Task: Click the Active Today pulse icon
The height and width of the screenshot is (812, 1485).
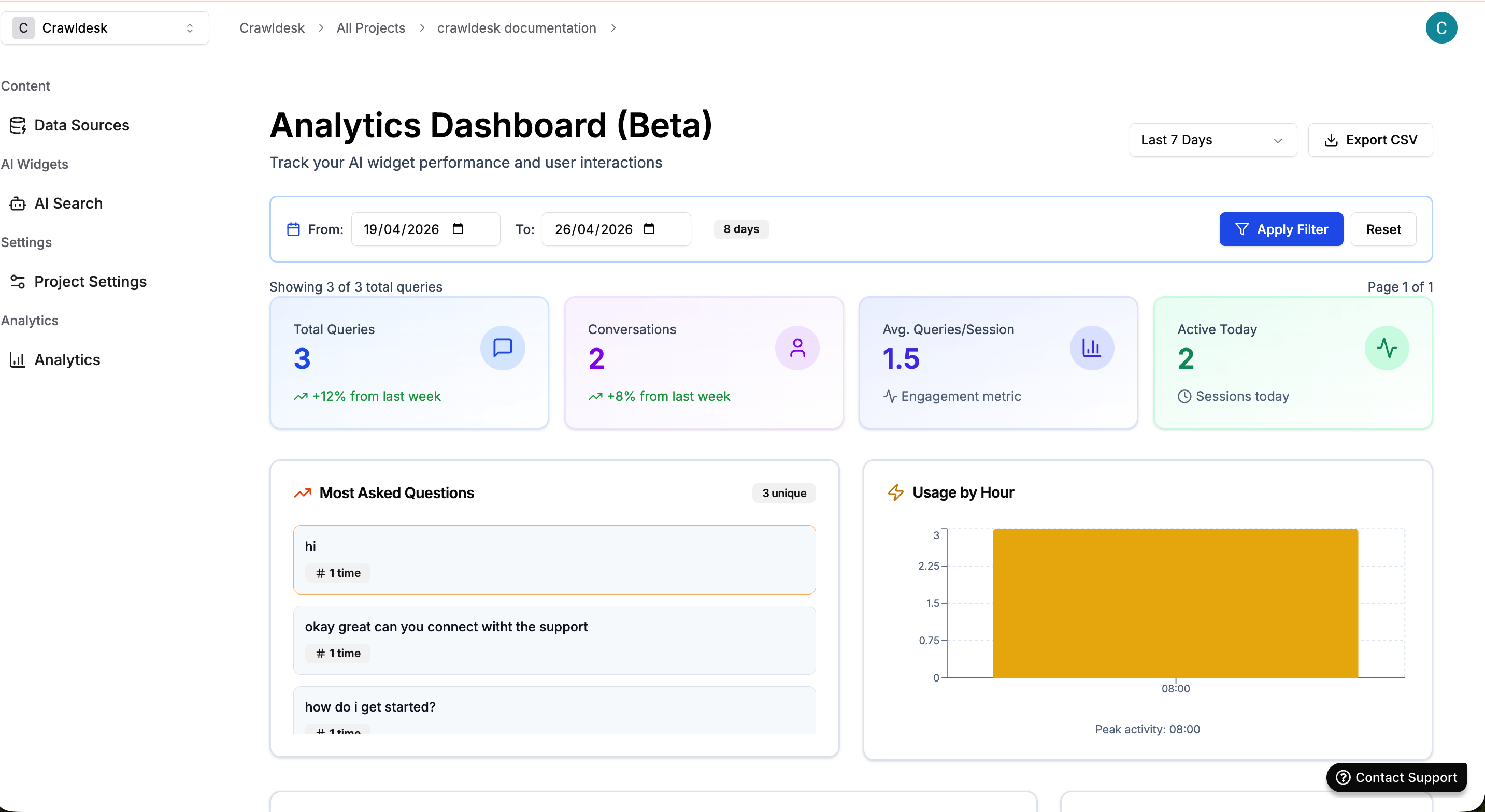Action: [1387, 347]
